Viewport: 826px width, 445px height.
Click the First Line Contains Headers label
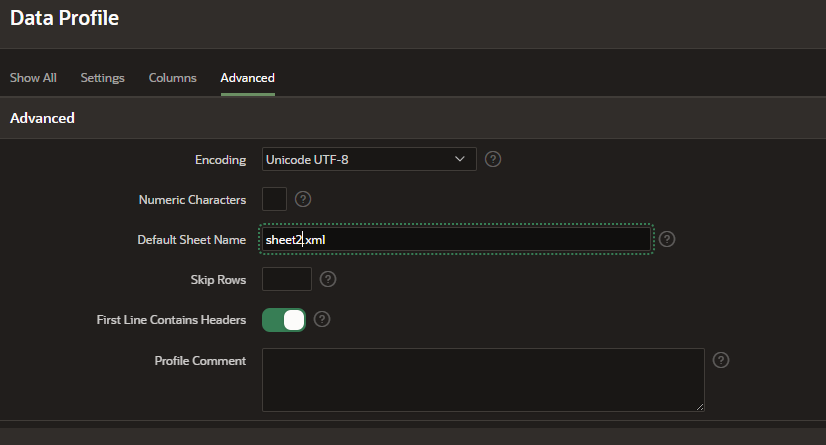coord(171,320)
